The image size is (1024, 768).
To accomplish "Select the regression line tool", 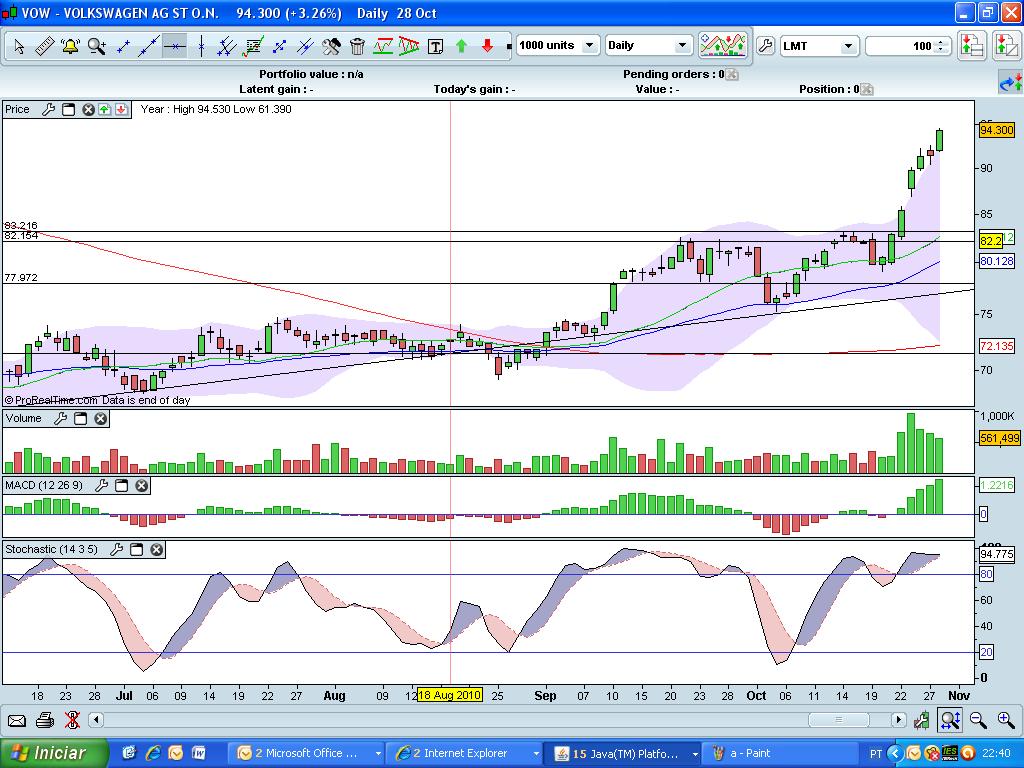I will tap(253, 46).
